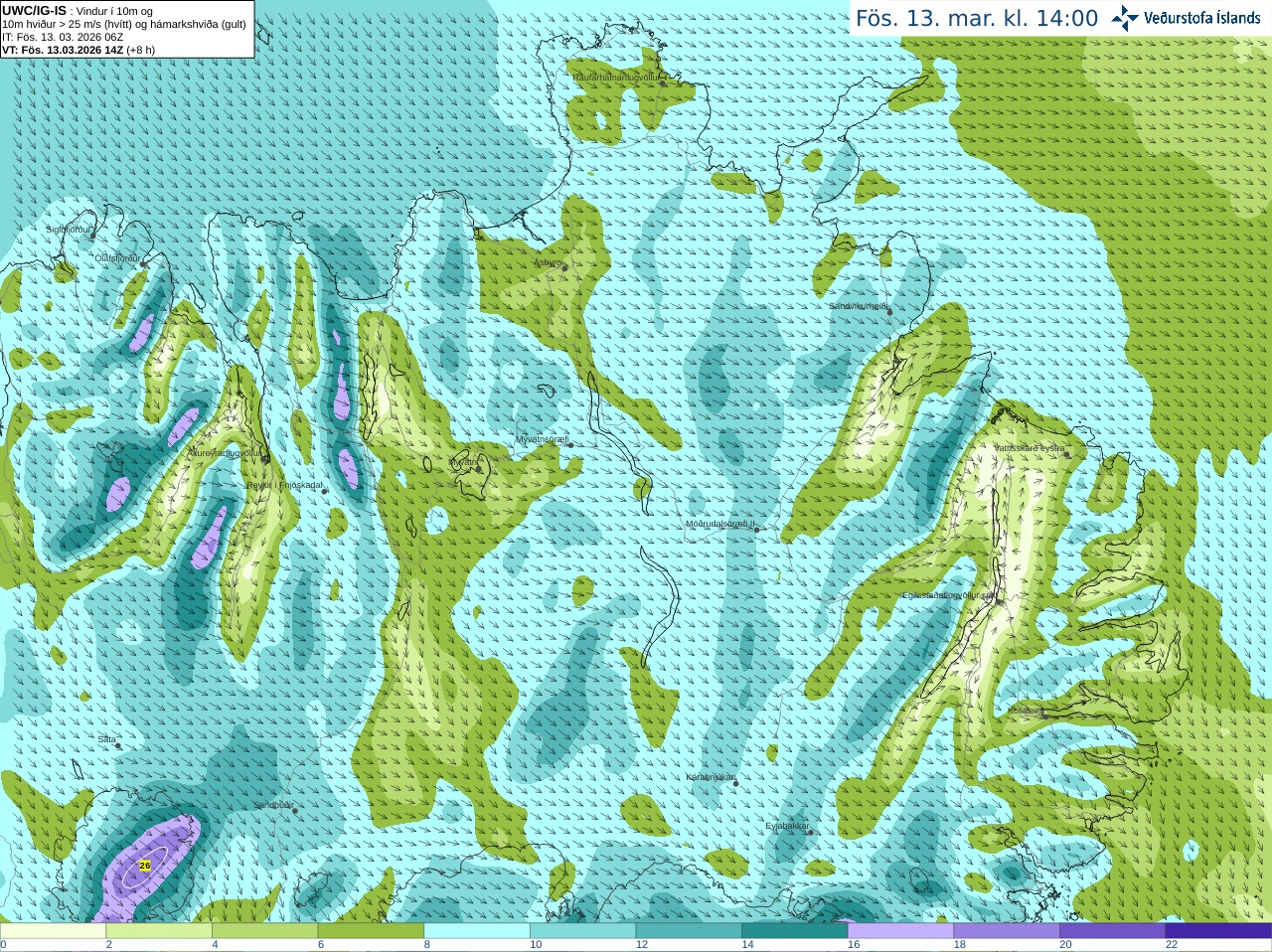Viewport: 1272px width, 952px height.
Task: Click the Akureyrarflugvöllur station label
Action: (225, 452)
